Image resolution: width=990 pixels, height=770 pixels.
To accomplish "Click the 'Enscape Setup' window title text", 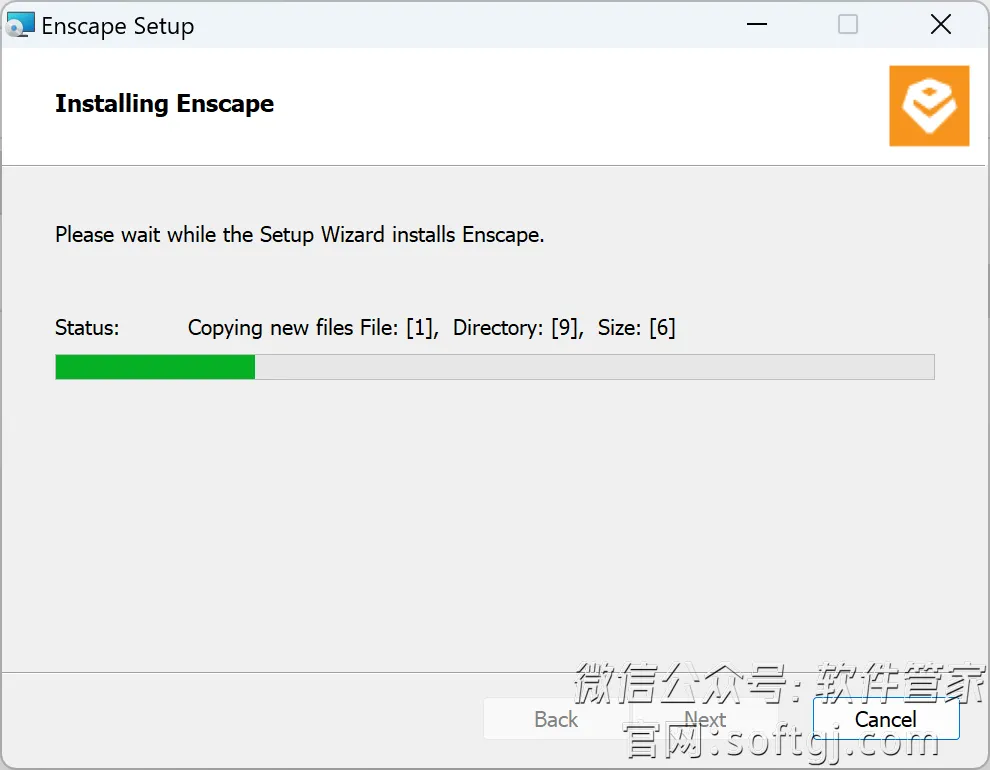I will point(117,26).
